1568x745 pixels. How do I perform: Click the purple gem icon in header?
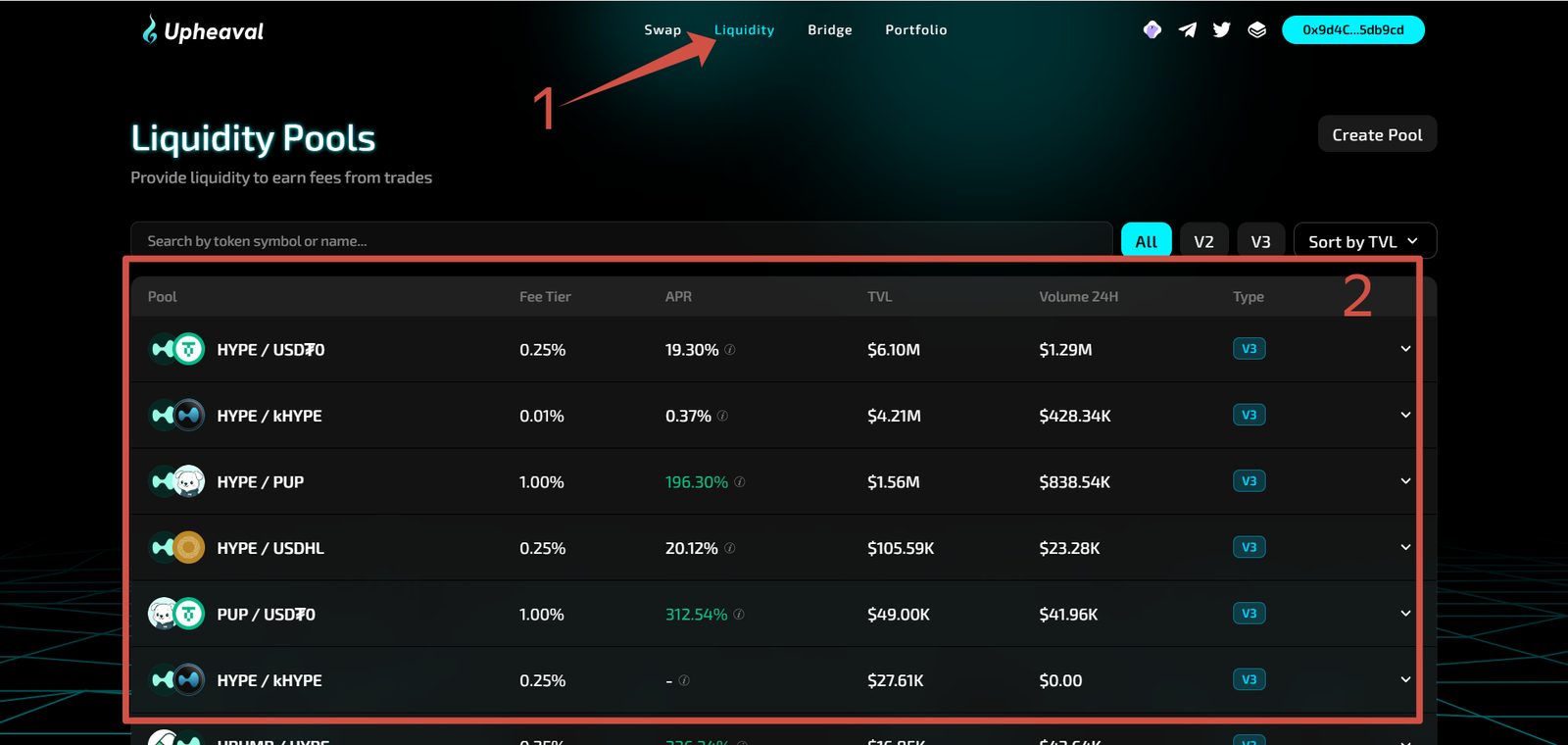click(x=1152, y=29)
